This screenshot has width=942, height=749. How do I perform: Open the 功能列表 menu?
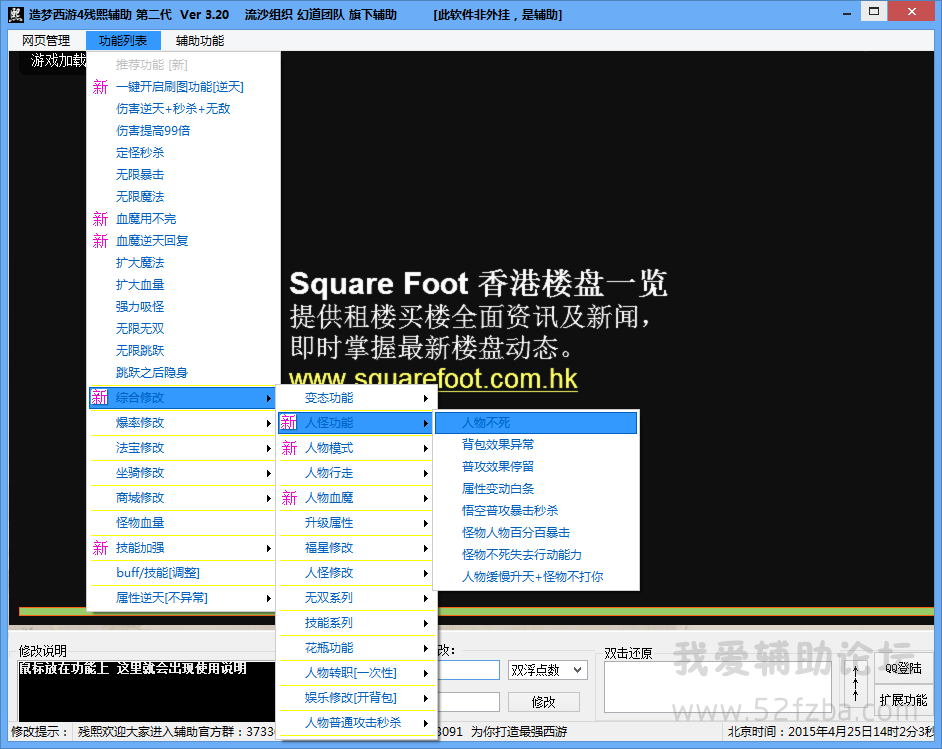(x=123, y=41)
